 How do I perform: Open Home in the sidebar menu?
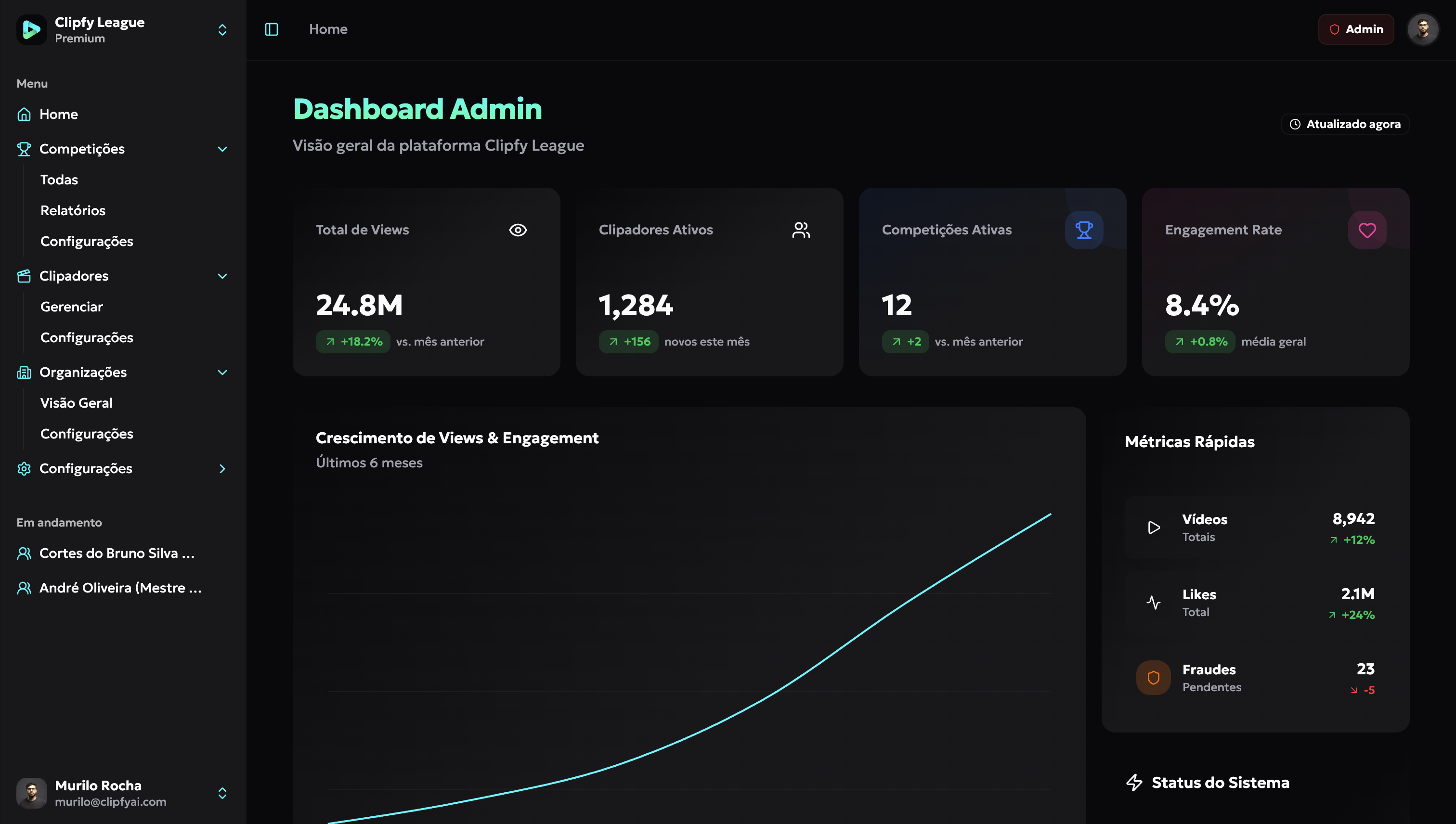pyautogui.click(x=58, y=115)
